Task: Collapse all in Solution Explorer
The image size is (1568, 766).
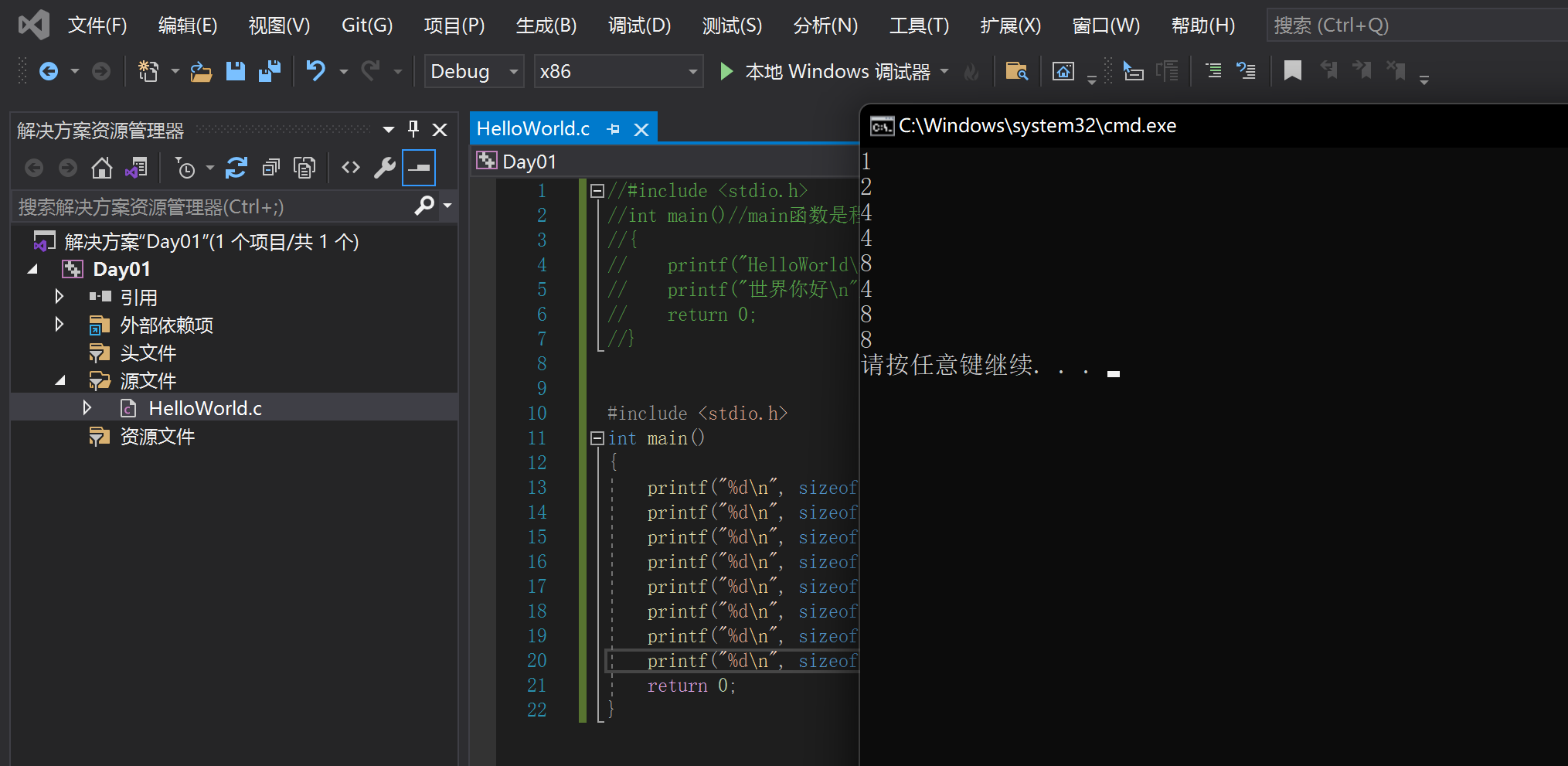Action: [x=270, y=168]
